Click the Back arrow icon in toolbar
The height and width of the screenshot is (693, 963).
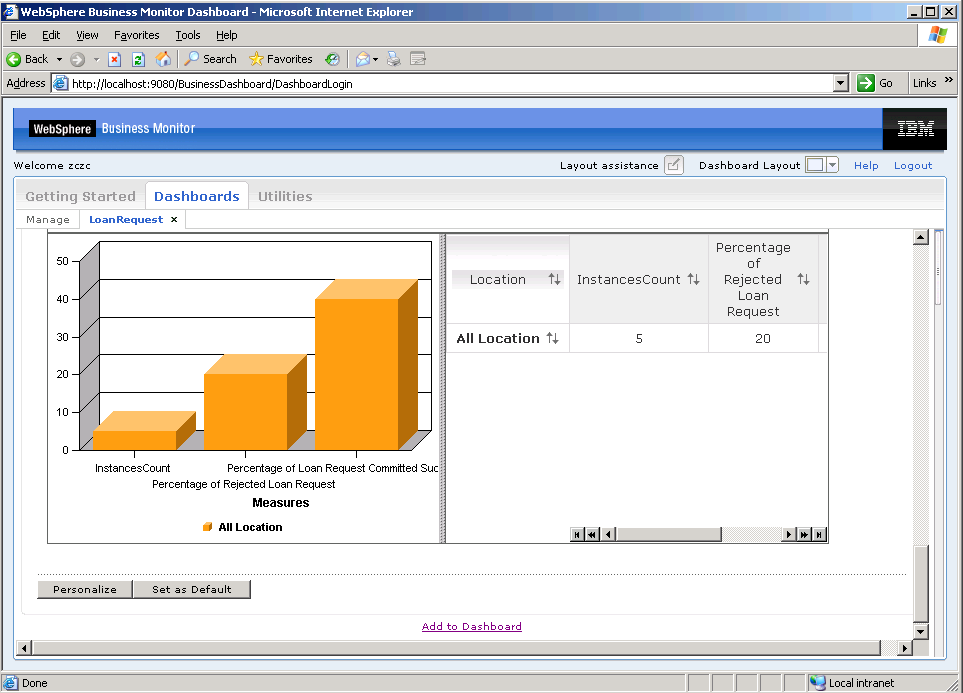[x=14, y=59]
